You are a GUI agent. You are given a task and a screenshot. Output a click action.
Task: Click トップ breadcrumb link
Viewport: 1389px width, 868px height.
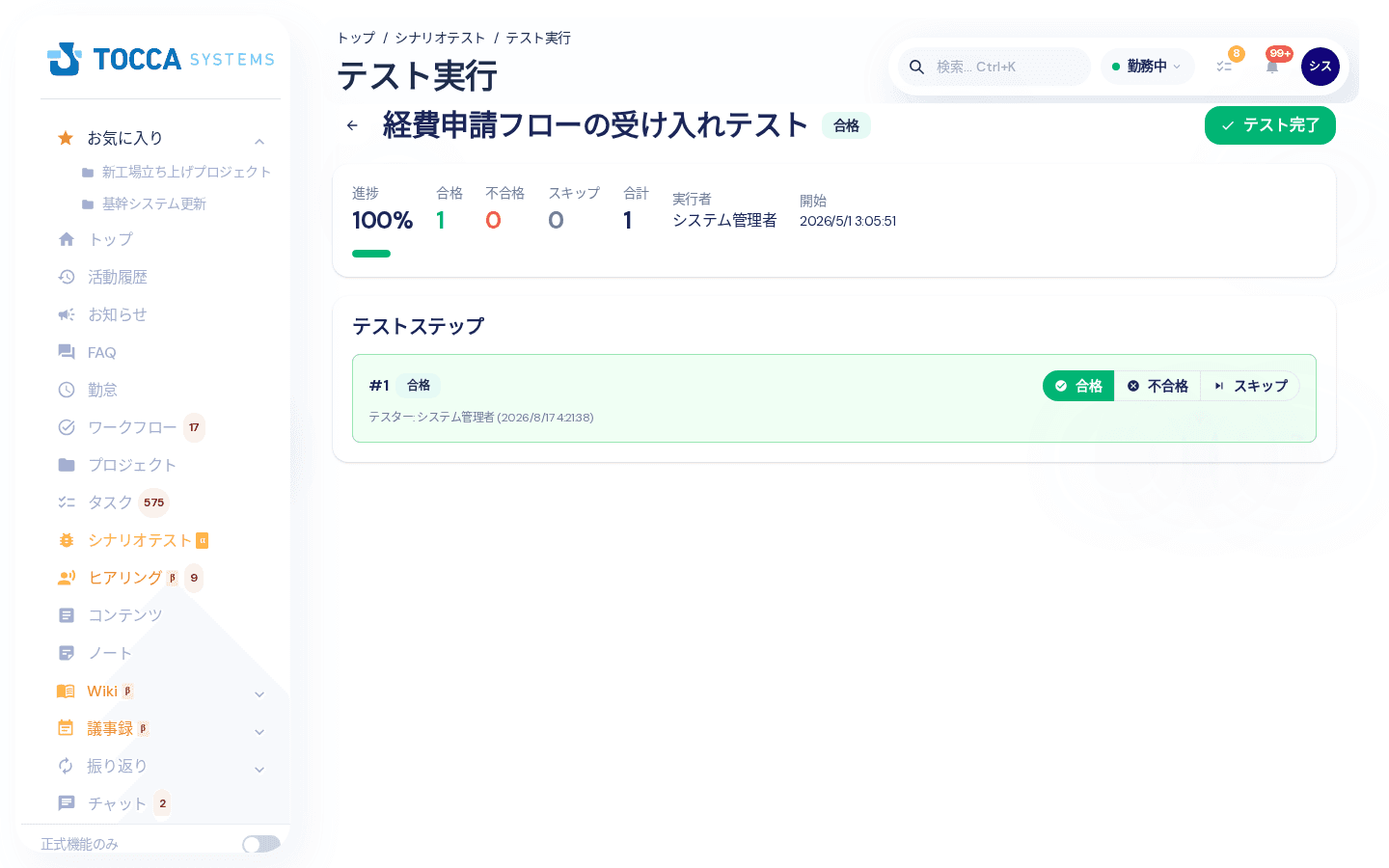point(356,38)
